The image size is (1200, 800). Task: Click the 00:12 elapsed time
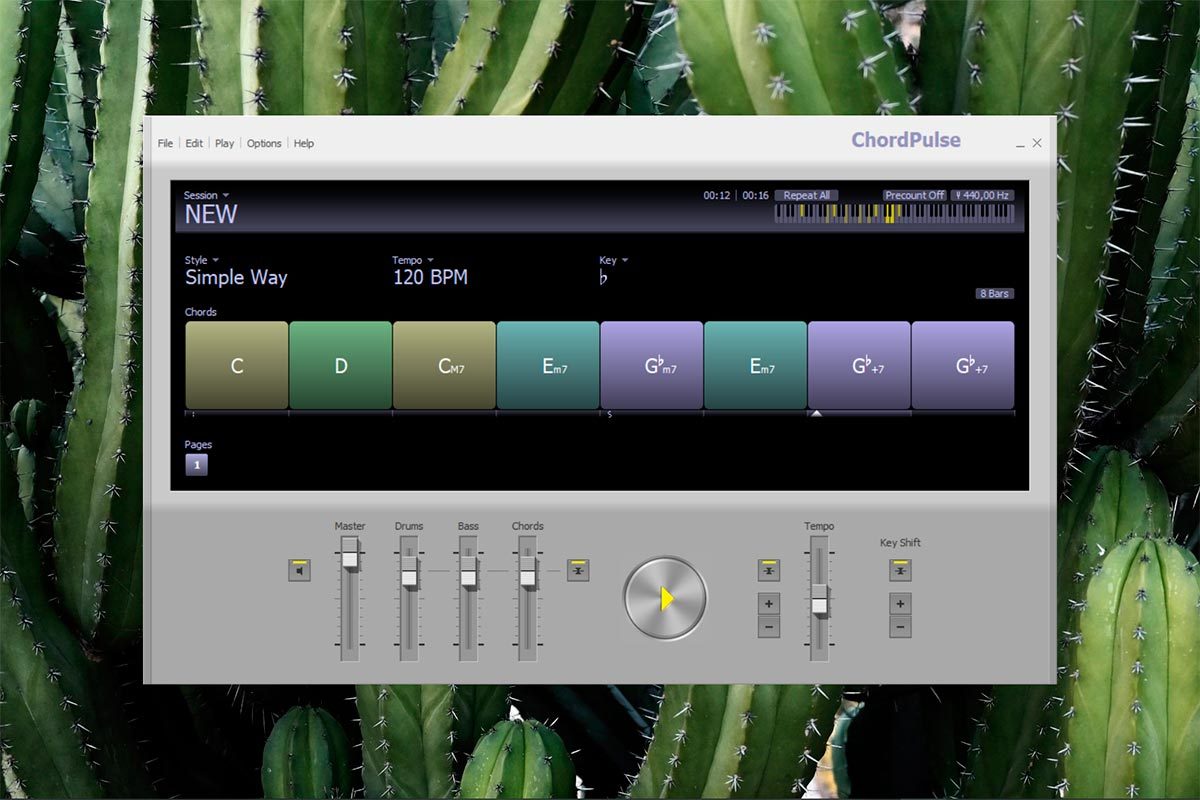716,195
